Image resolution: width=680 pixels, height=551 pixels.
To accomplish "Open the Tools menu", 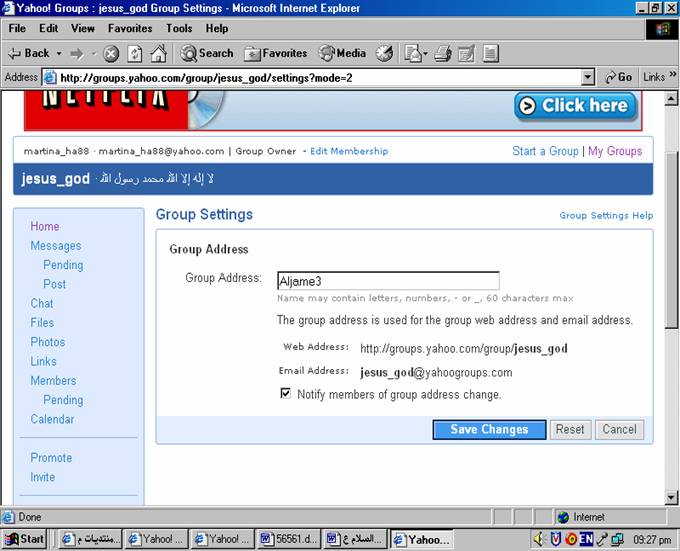I will pos(179,28).
